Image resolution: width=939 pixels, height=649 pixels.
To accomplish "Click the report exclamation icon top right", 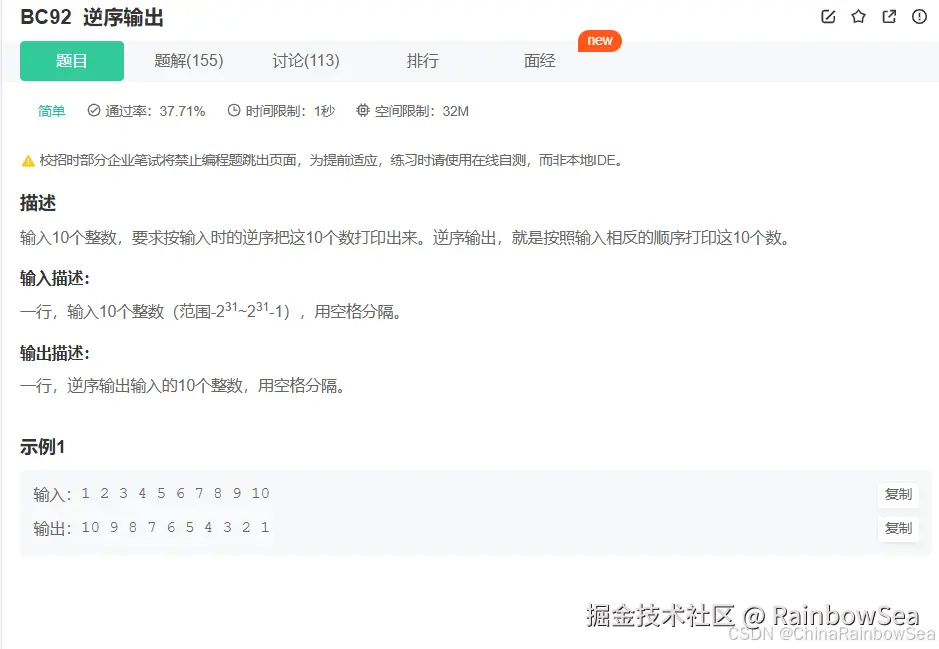I will 918,16.
